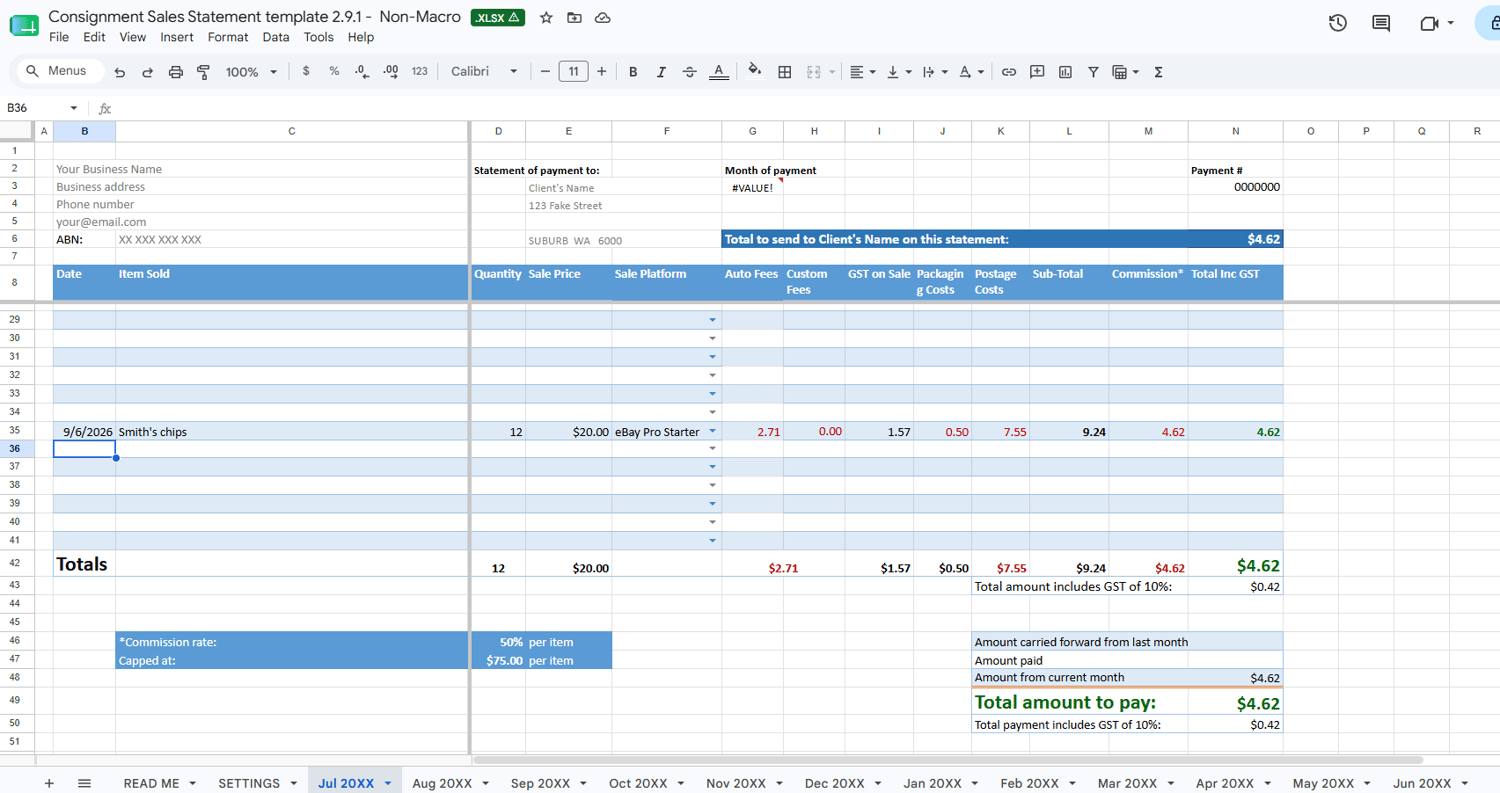Open the Edit menu
Screen dimensions: 1500x793
pos(94,37)
